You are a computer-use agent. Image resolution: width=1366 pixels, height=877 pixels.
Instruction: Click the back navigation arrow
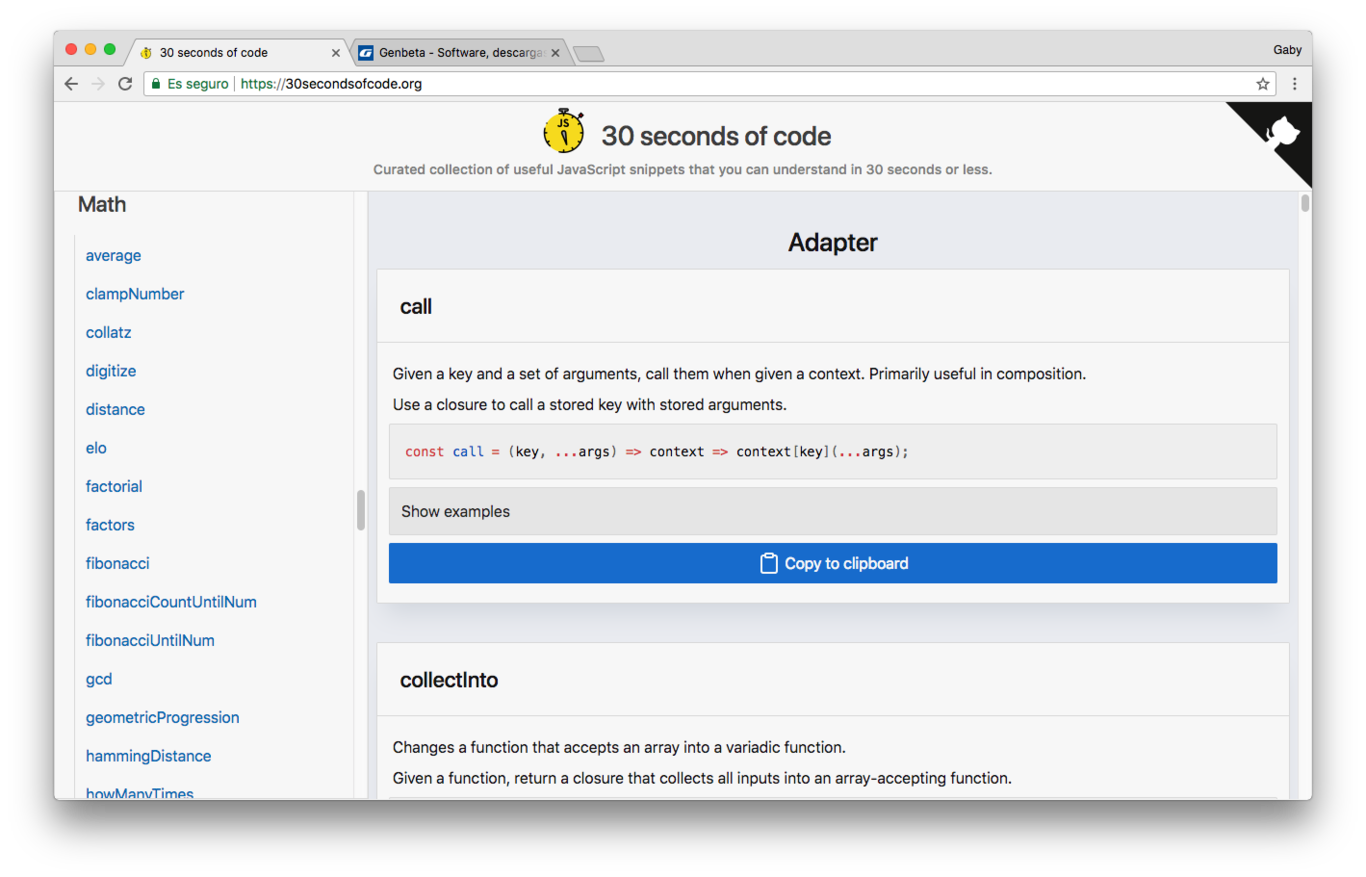[70, 84]
